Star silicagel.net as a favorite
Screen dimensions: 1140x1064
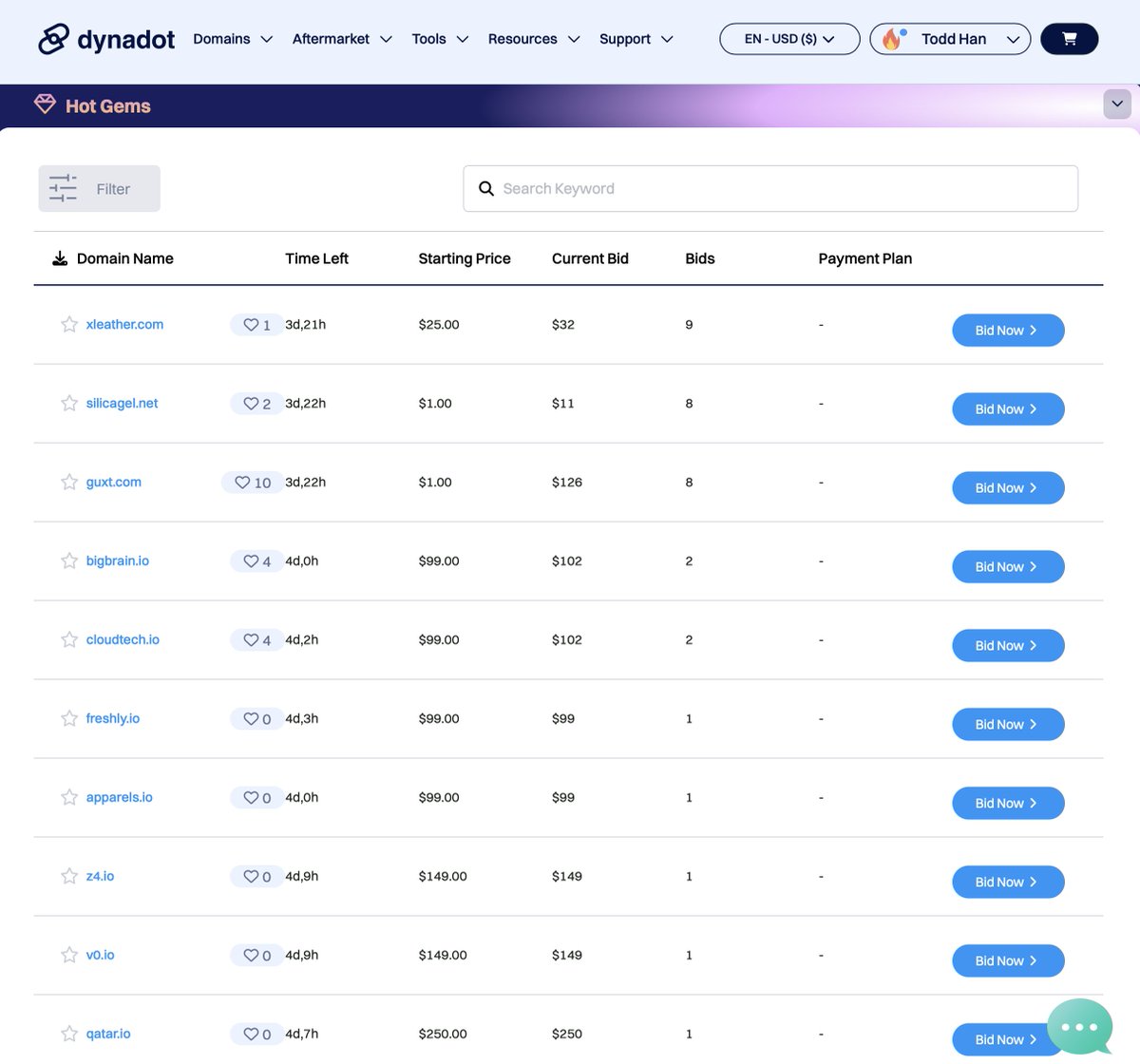tap(69, 403)
